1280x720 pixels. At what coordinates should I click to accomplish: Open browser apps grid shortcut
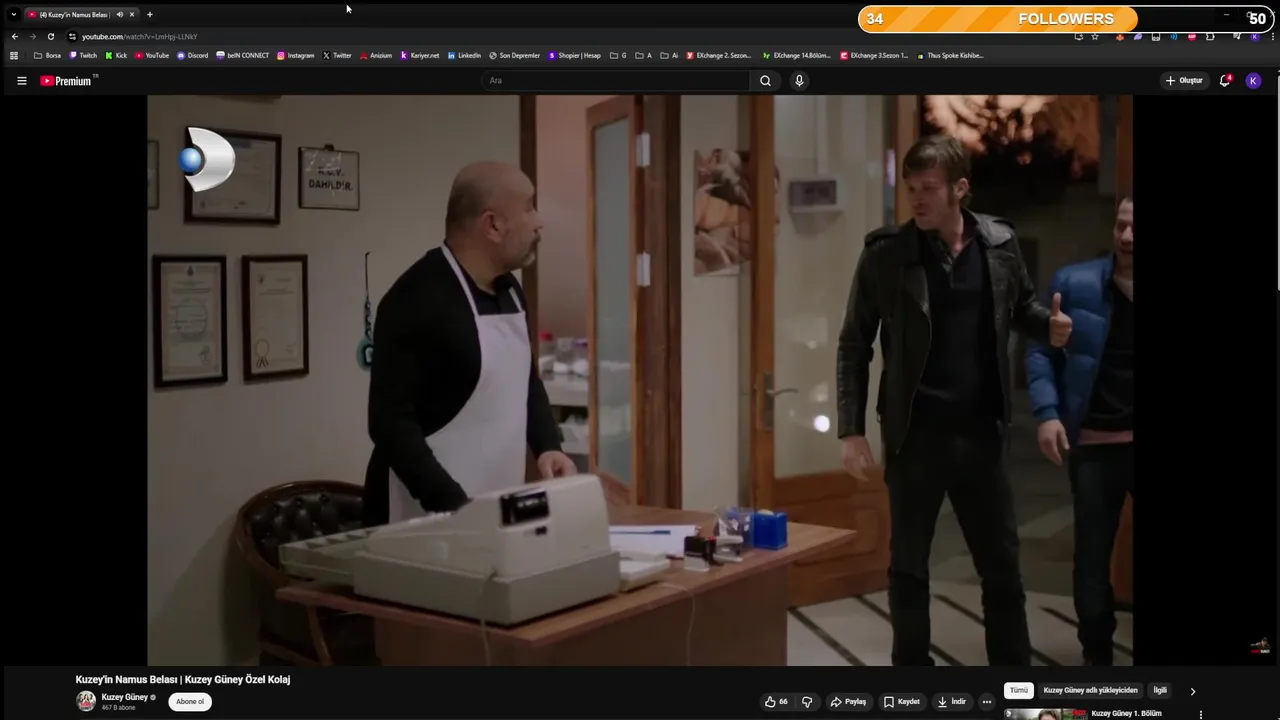pyautogui.click(x=14, y=56)
